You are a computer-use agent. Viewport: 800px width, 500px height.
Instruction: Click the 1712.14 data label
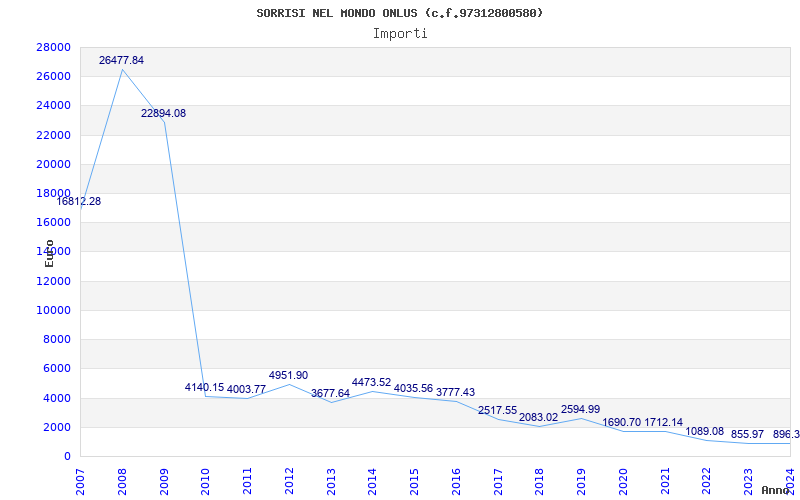663,422
